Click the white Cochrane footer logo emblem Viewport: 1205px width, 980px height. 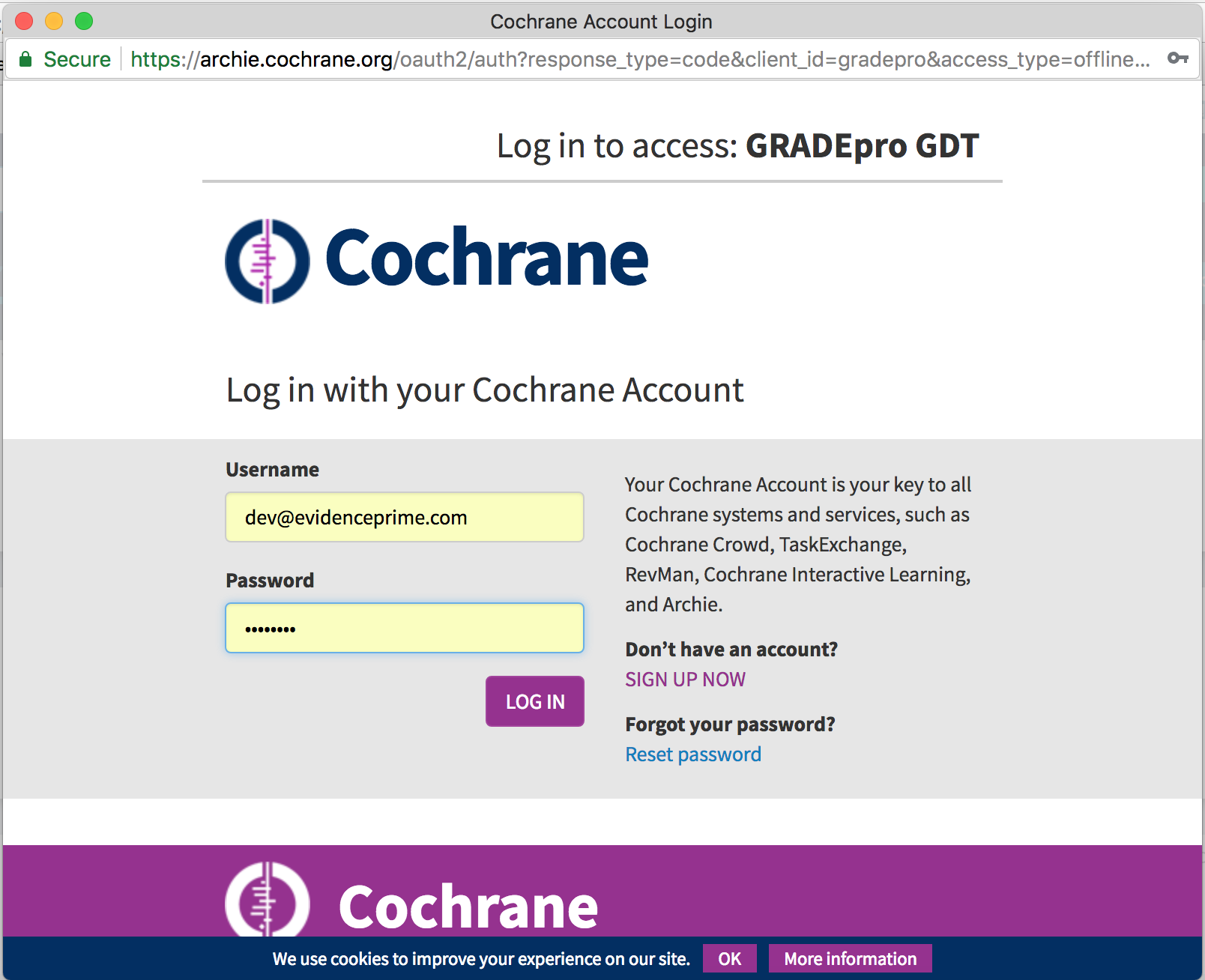(268, 899)
